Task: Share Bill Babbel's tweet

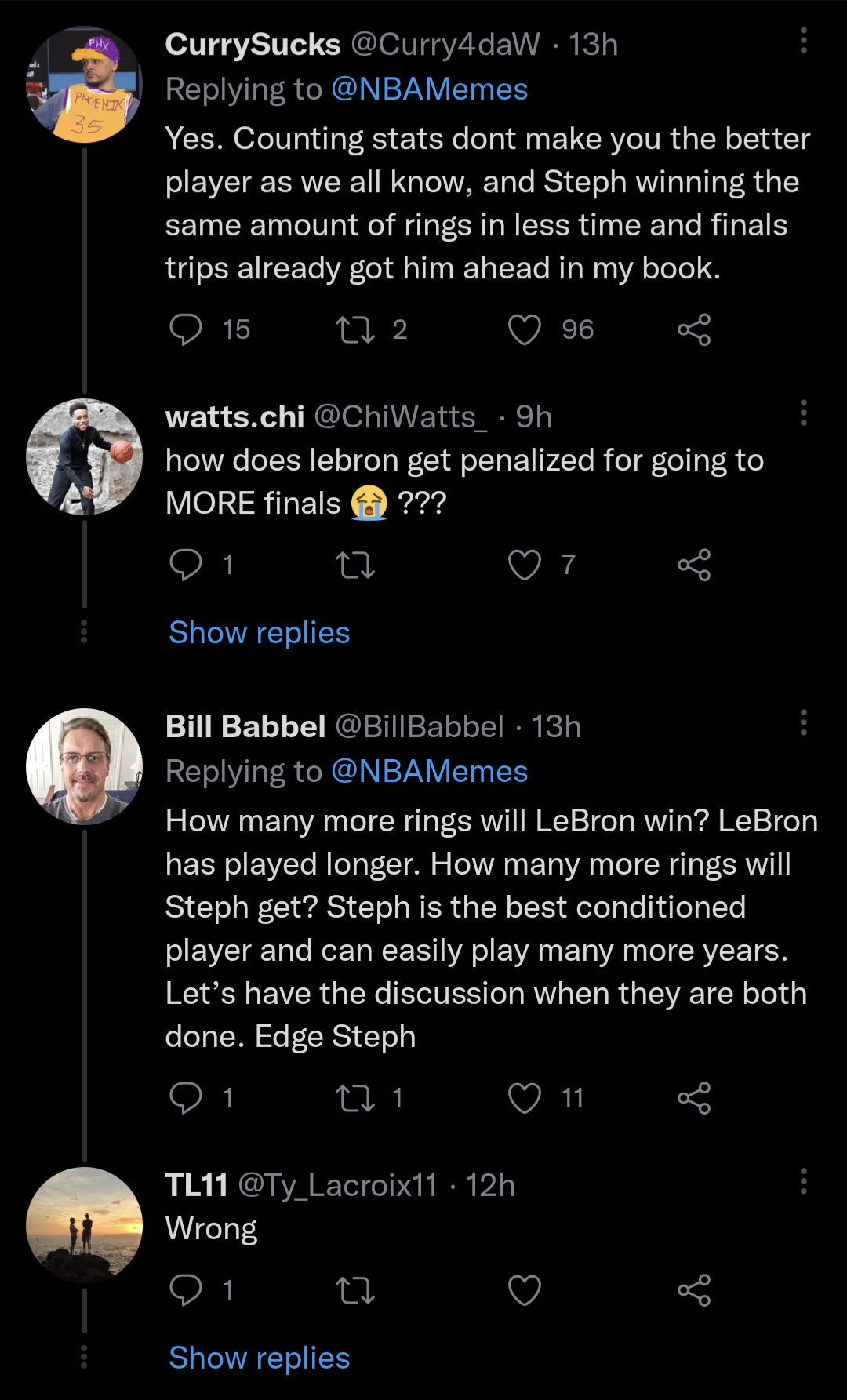Action: pyautogui.click(x=694, y=1098)
